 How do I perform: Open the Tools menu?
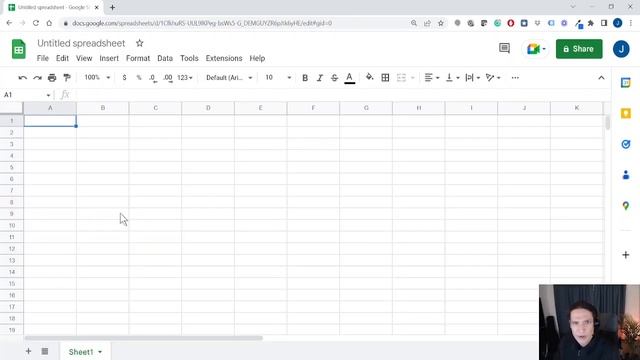pos(189,58)
